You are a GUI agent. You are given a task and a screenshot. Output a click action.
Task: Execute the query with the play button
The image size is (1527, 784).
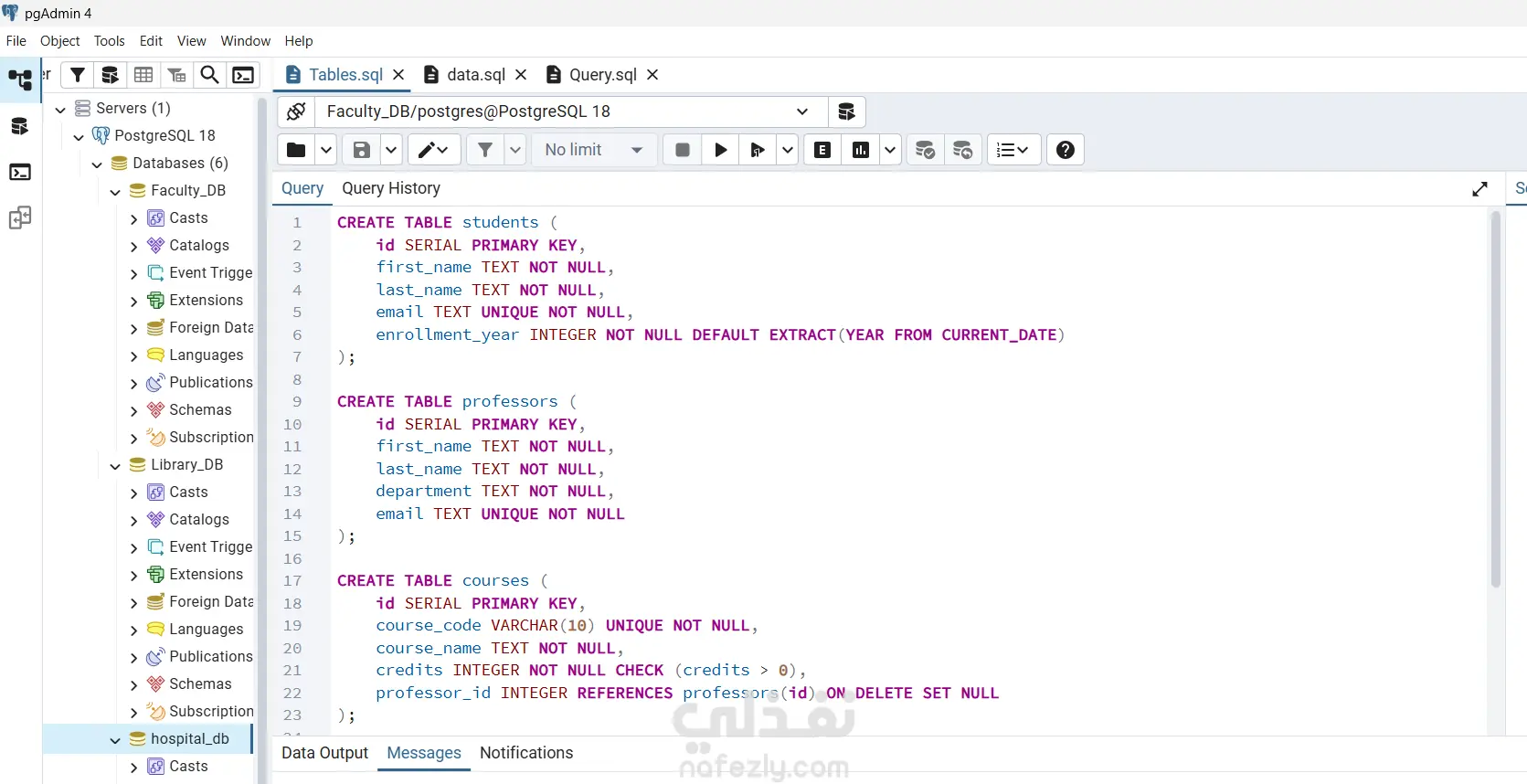click(721, 150)
